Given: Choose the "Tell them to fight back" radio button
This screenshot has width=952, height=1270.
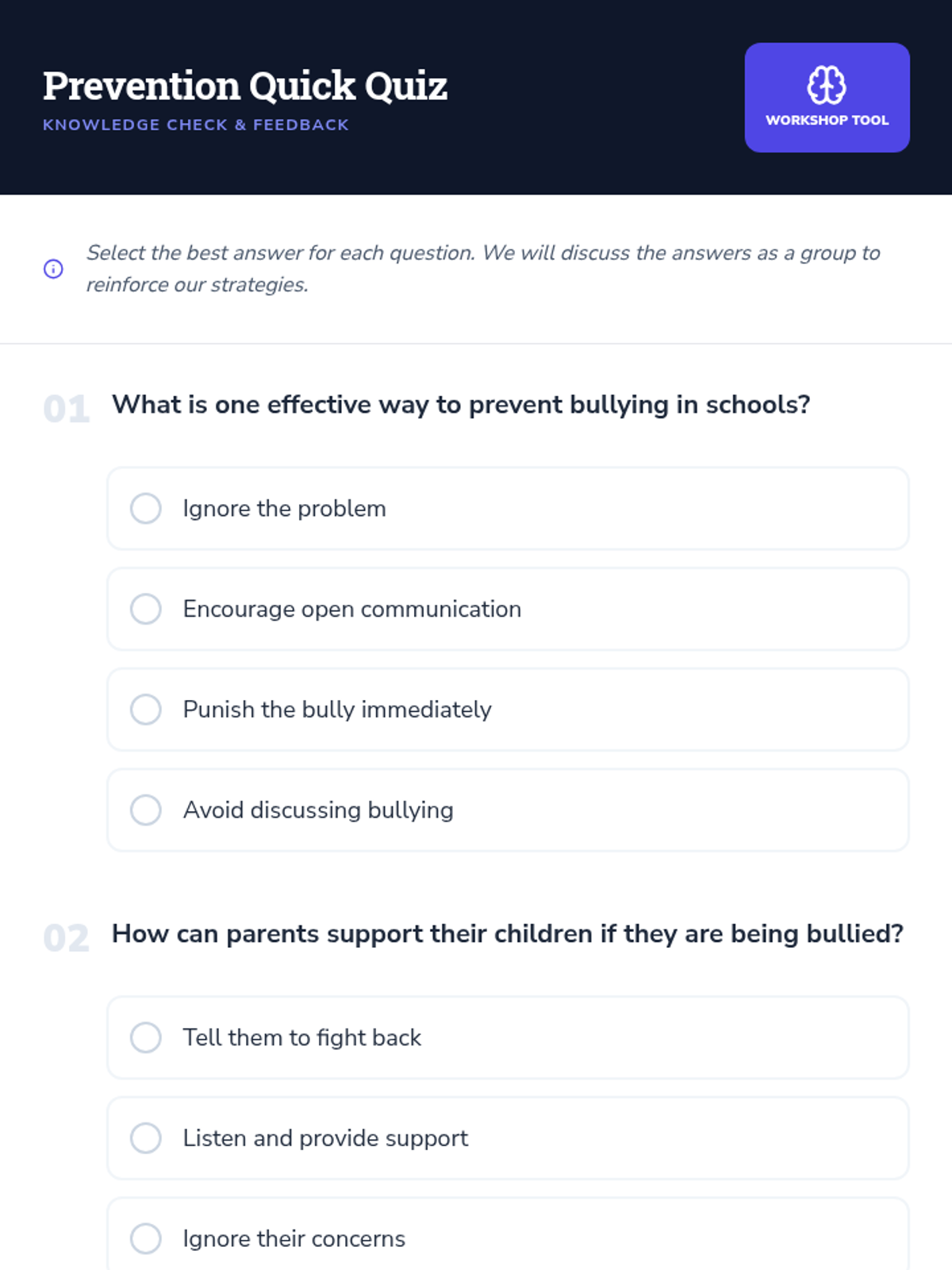Looking at the screenshot, I should point(146,1037).
